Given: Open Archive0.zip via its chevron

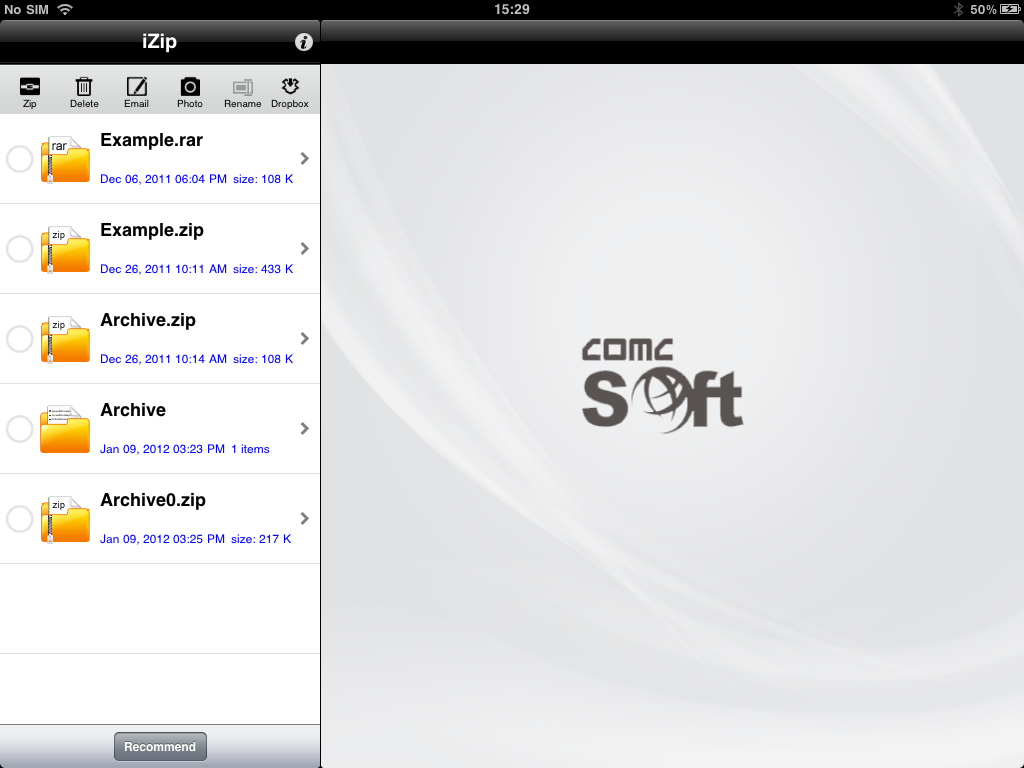Looking at the screenshot, I should click(x=304, y=519).
